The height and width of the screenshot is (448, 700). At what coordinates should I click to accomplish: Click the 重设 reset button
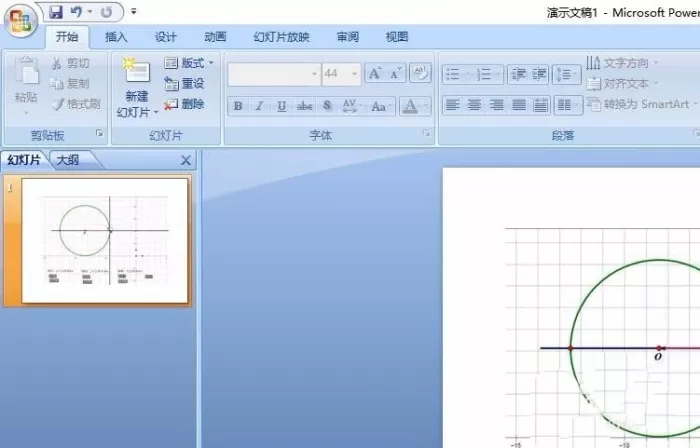pyautogui.click(x=184, y=83)
